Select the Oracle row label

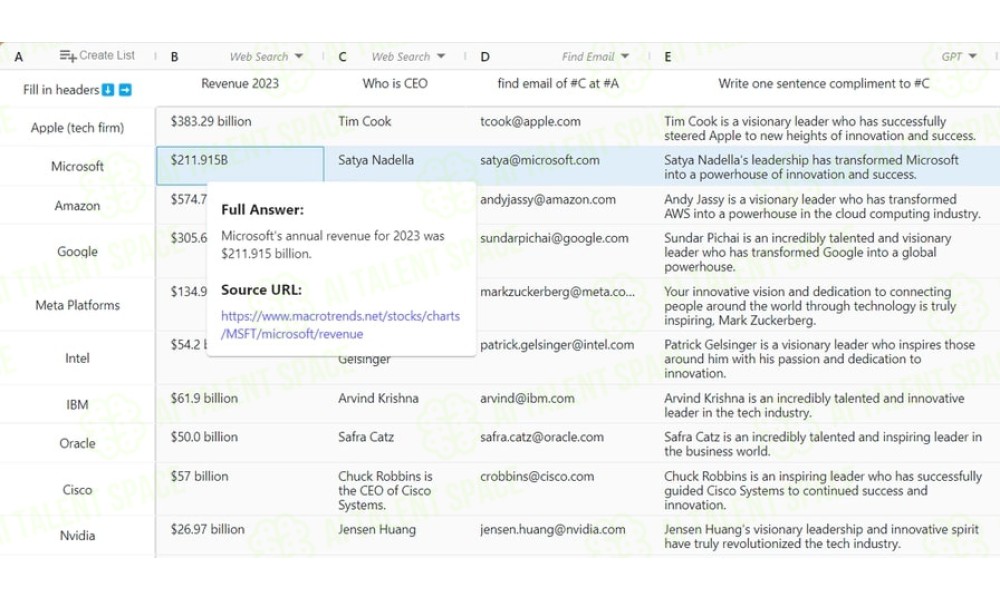(77, 443)
